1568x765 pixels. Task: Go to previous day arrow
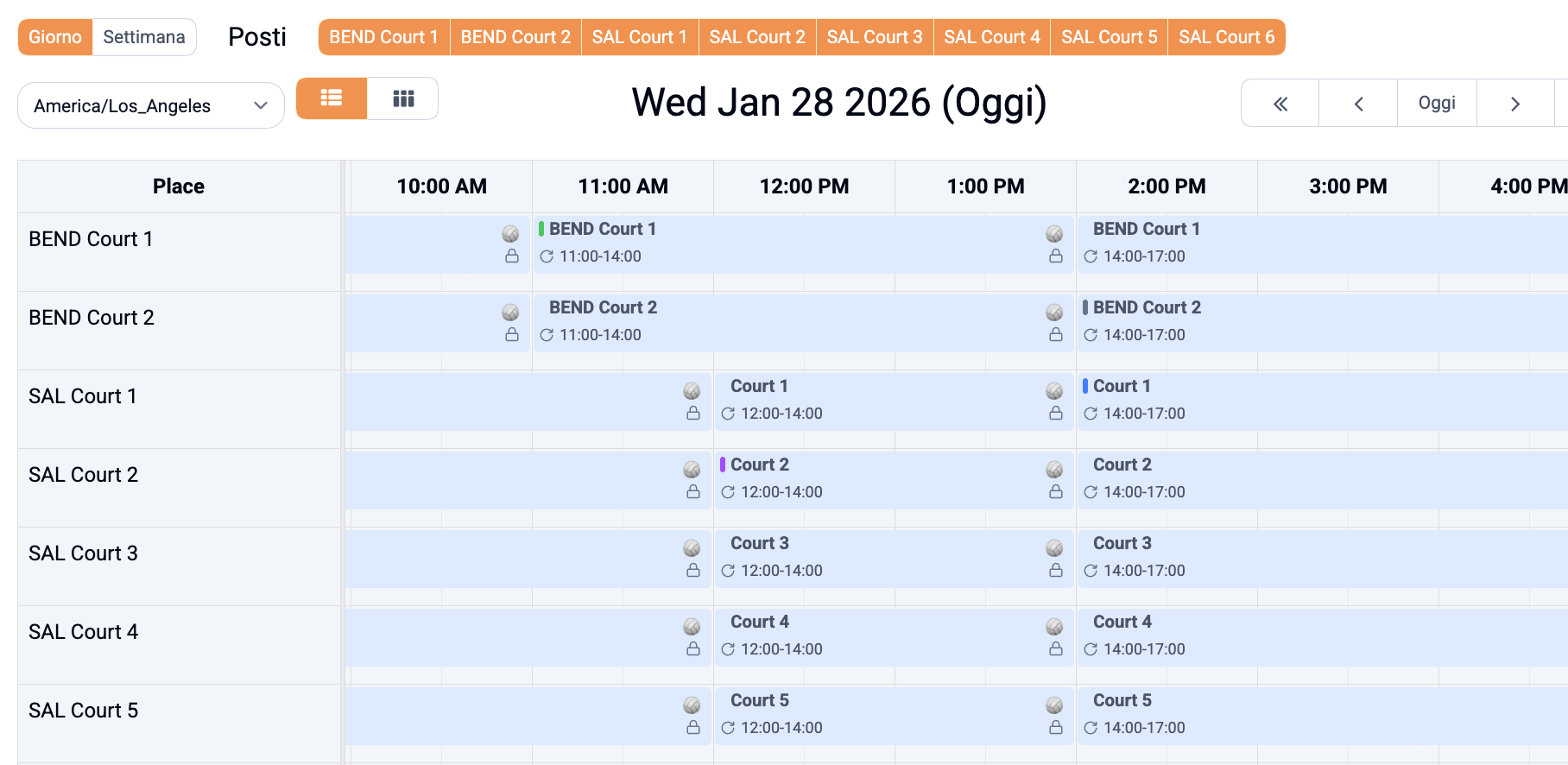pyautogui.click(x=1358, y=104)
